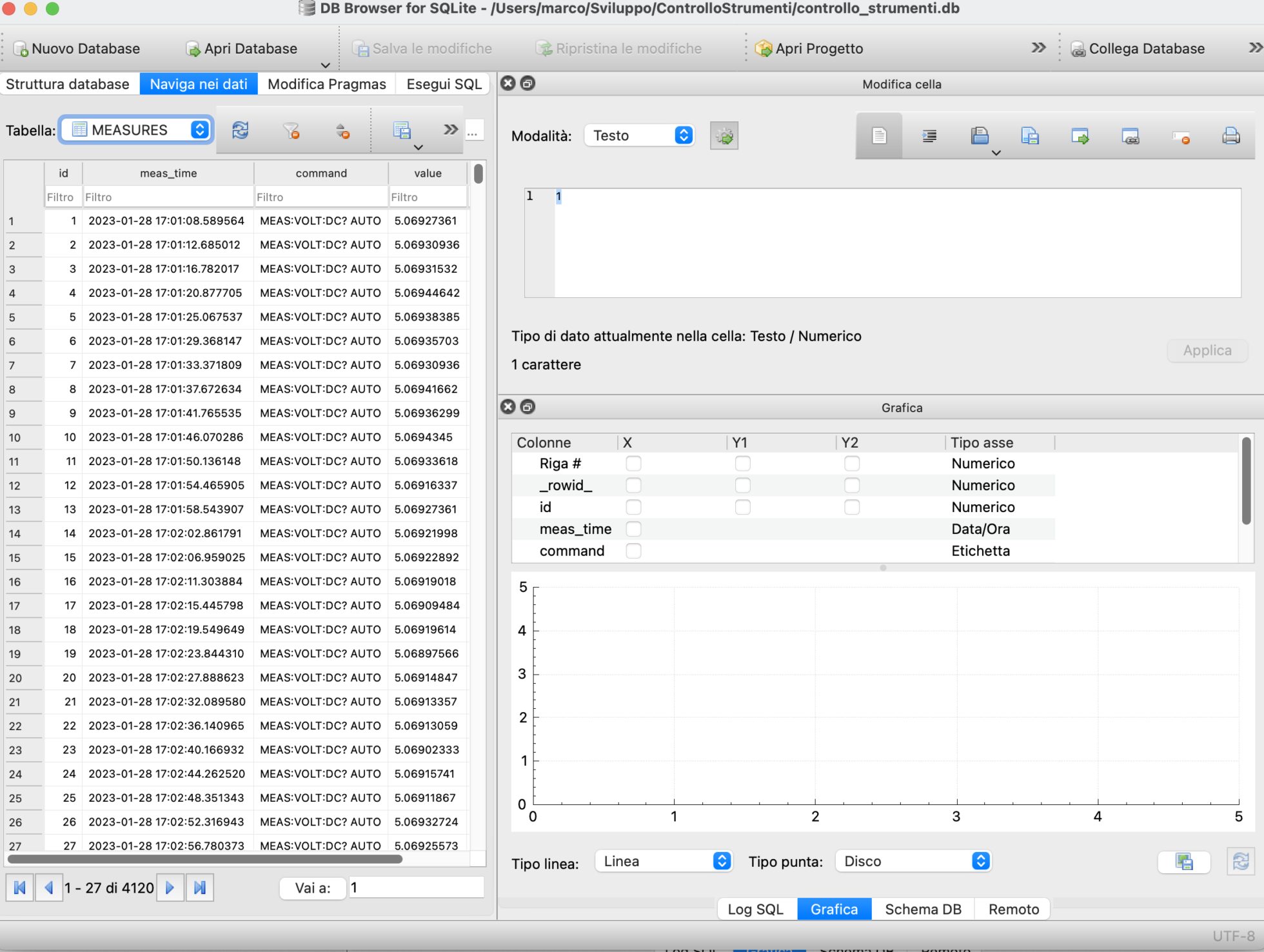Expand overflow arrows after Collega Database
The image size is (1264, 952).
[1255, 48]
